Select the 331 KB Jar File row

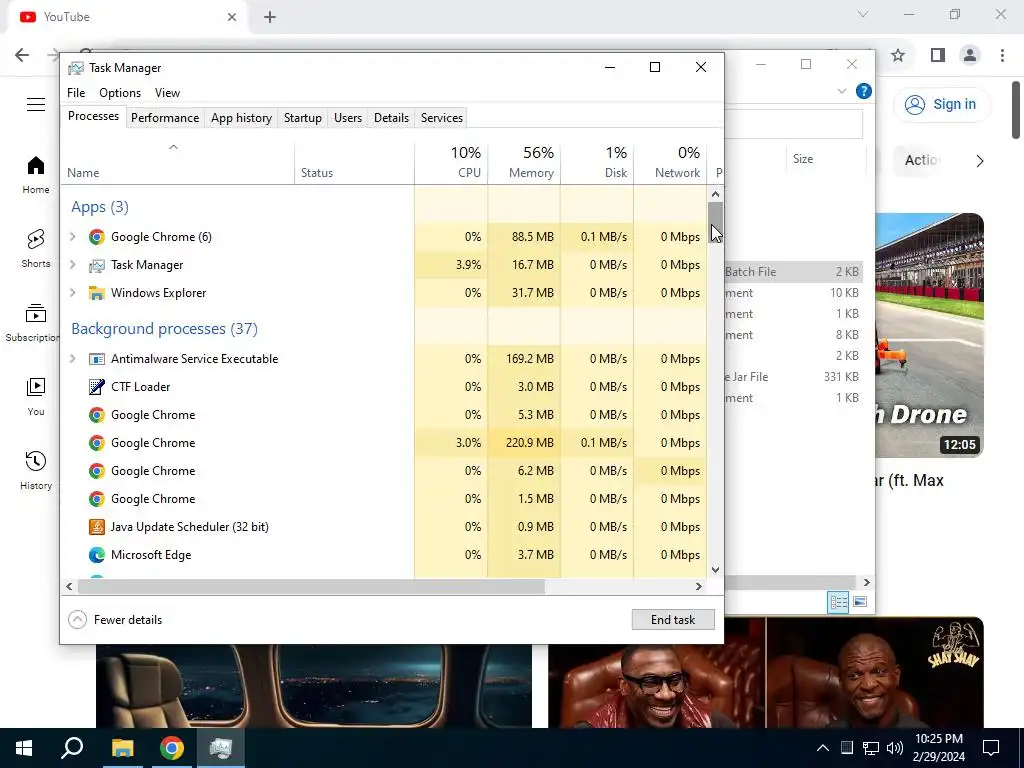[794, 377]
